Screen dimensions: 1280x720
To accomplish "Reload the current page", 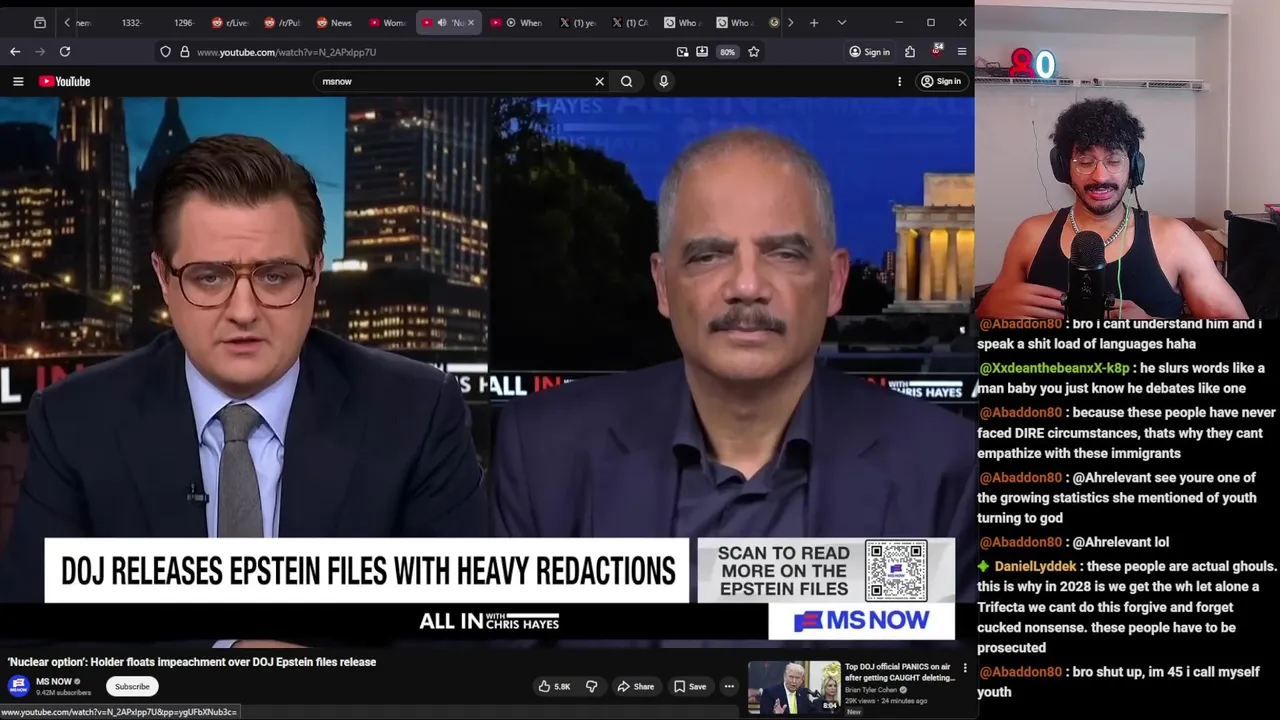I will (65, 51).
